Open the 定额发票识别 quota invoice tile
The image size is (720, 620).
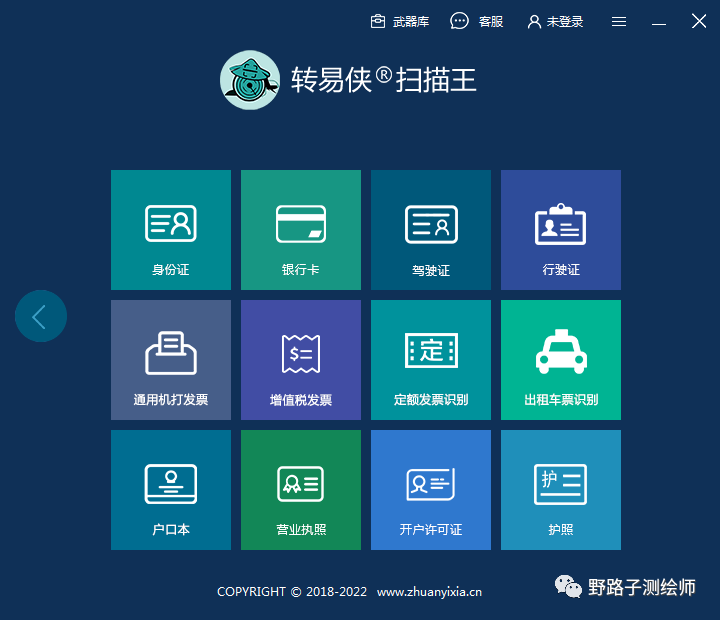pos(431,360)
